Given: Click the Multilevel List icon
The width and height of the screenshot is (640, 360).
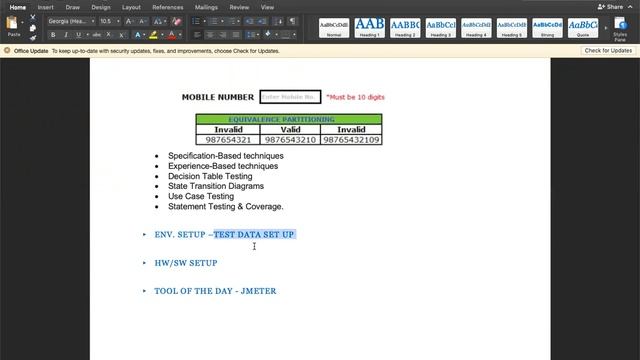Looking at the screenshot, I should pos(231,21).
